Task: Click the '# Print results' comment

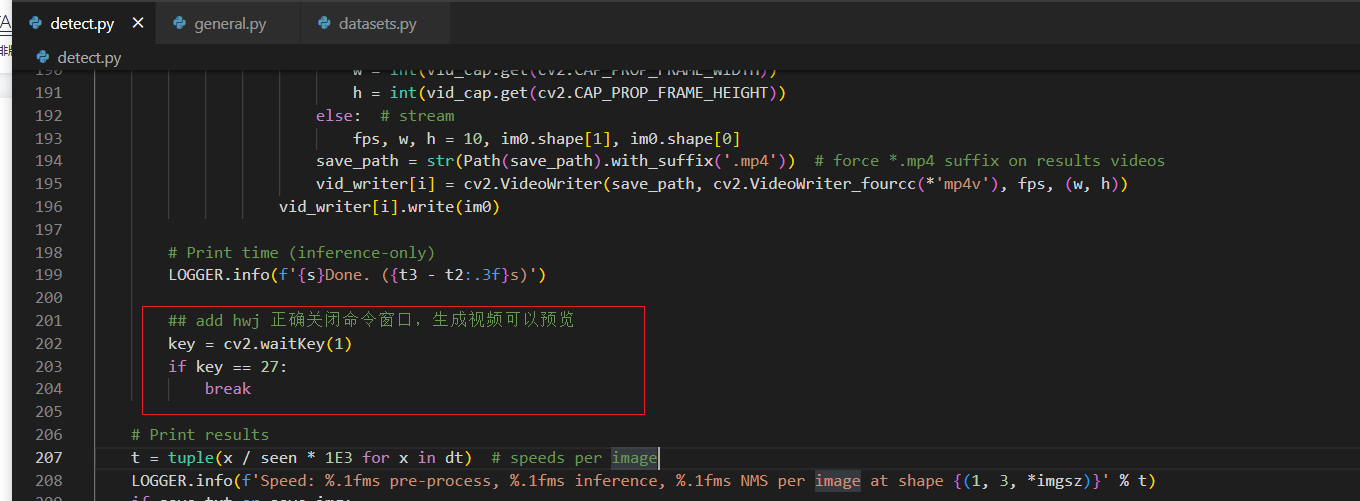Action: pos(200,434)
